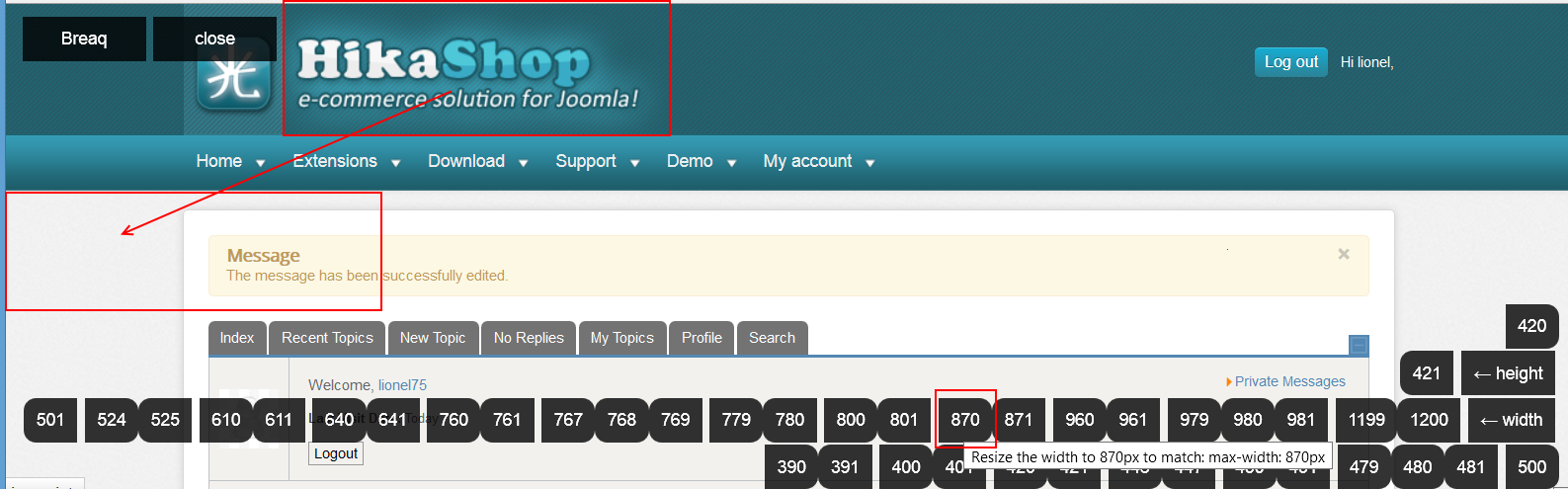1568x489 pixels.
Task: Open the forum Search tab
Action: (772, 338)
